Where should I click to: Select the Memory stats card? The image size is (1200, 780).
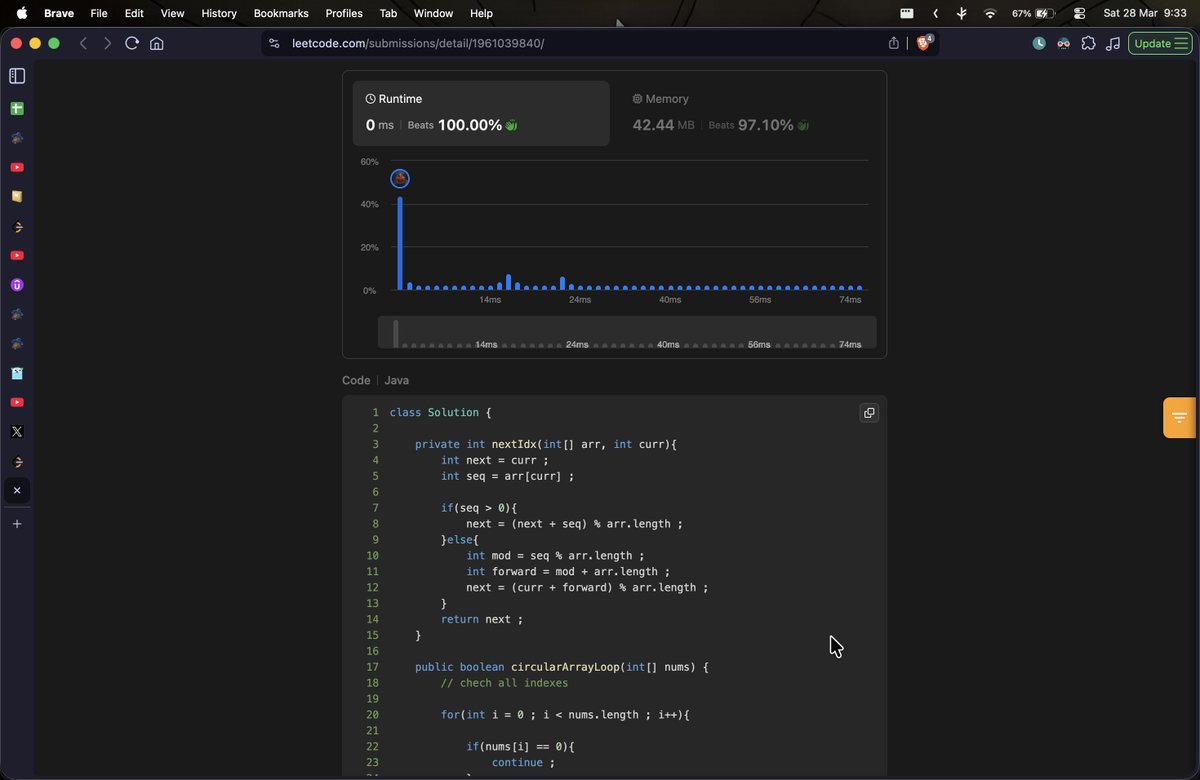748,113
